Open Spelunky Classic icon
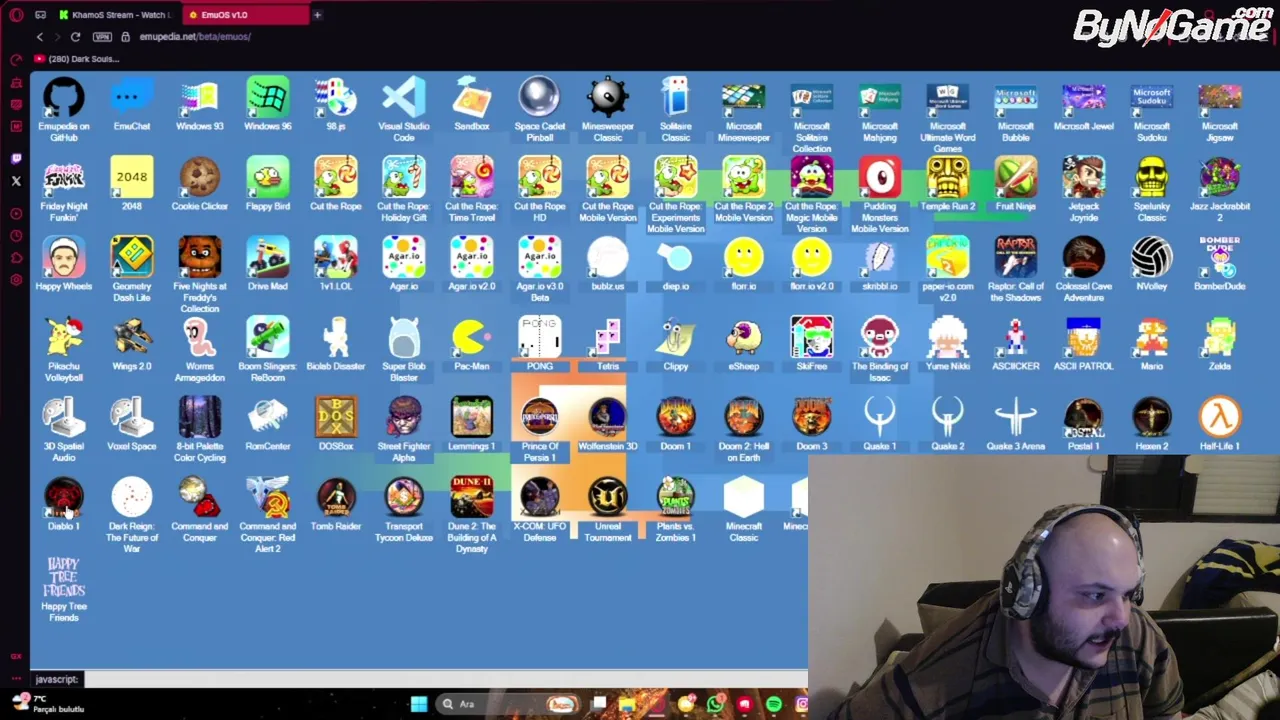Screen dimensions: 1280x720 click(1152, 188)
